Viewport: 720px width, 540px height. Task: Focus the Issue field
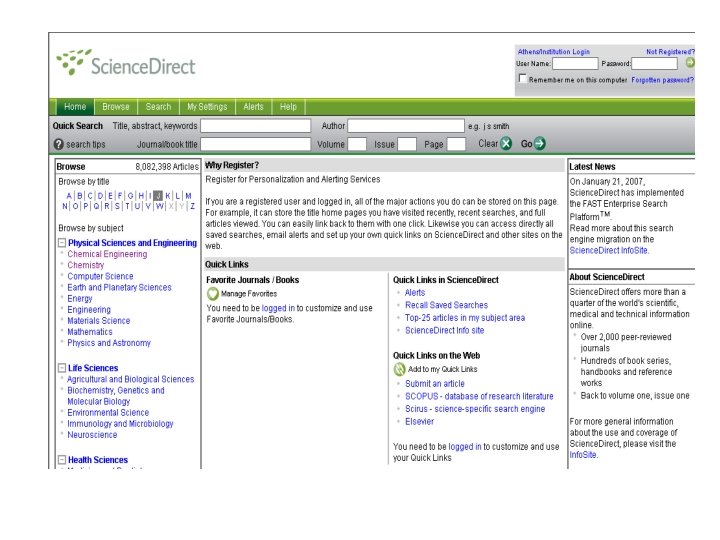tap(407, 144)
